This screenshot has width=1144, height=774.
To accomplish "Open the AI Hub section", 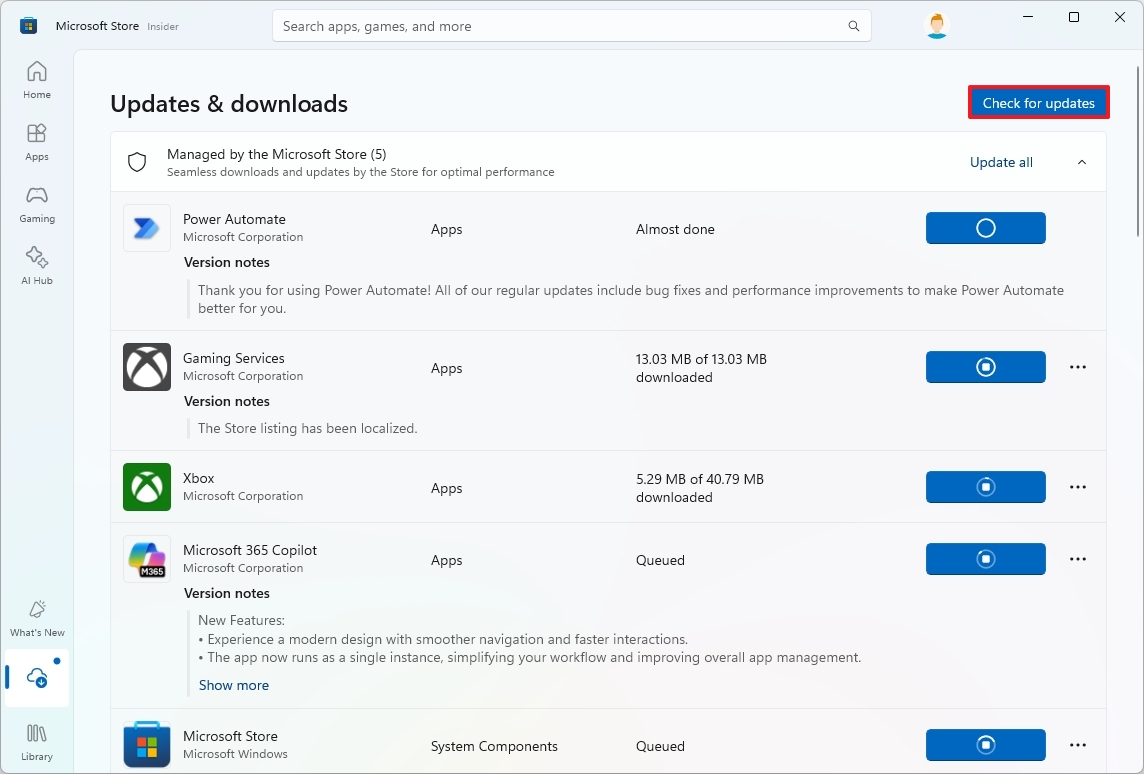I will tap(36, 264).
